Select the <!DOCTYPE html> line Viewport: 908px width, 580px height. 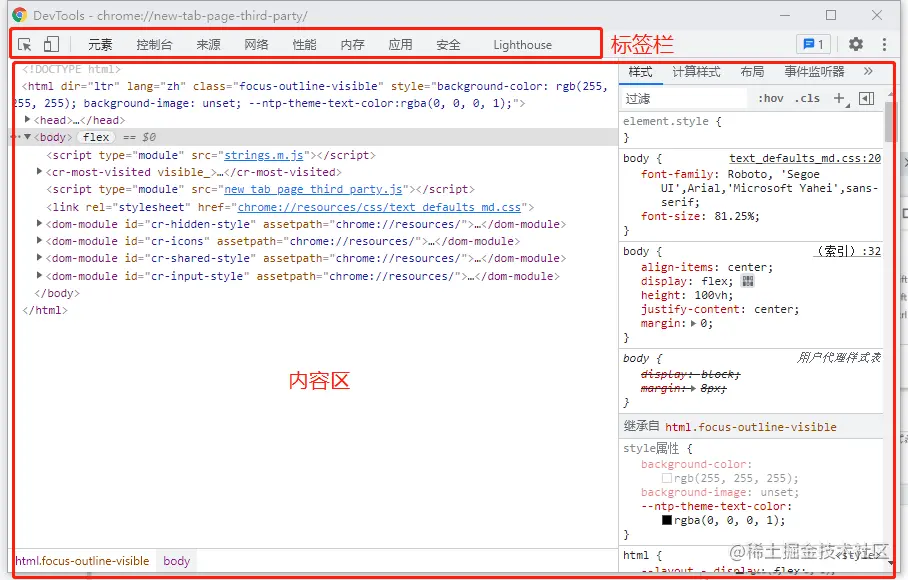pos(72,69)
